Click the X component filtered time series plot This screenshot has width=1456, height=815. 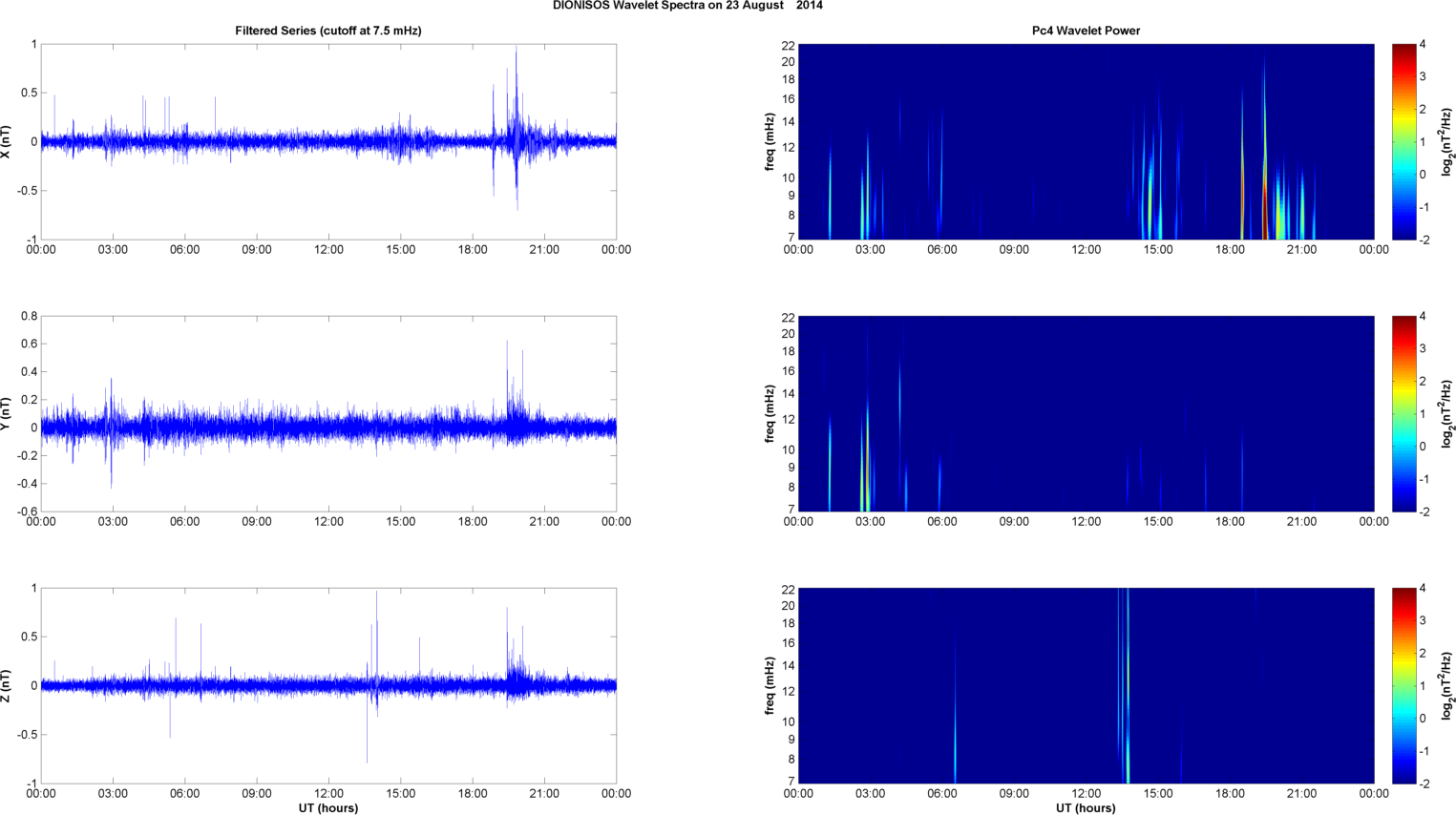pyautogui.click(x=328, y=141)
